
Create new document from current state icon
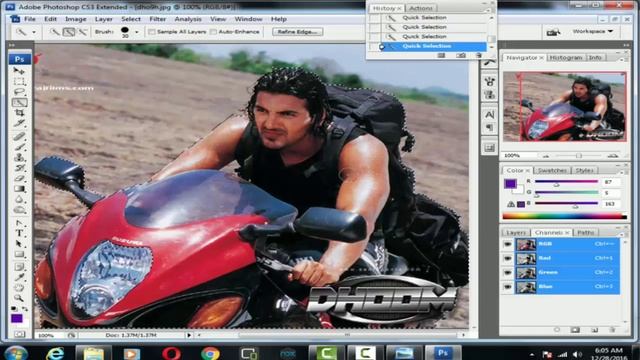[441, 55]
